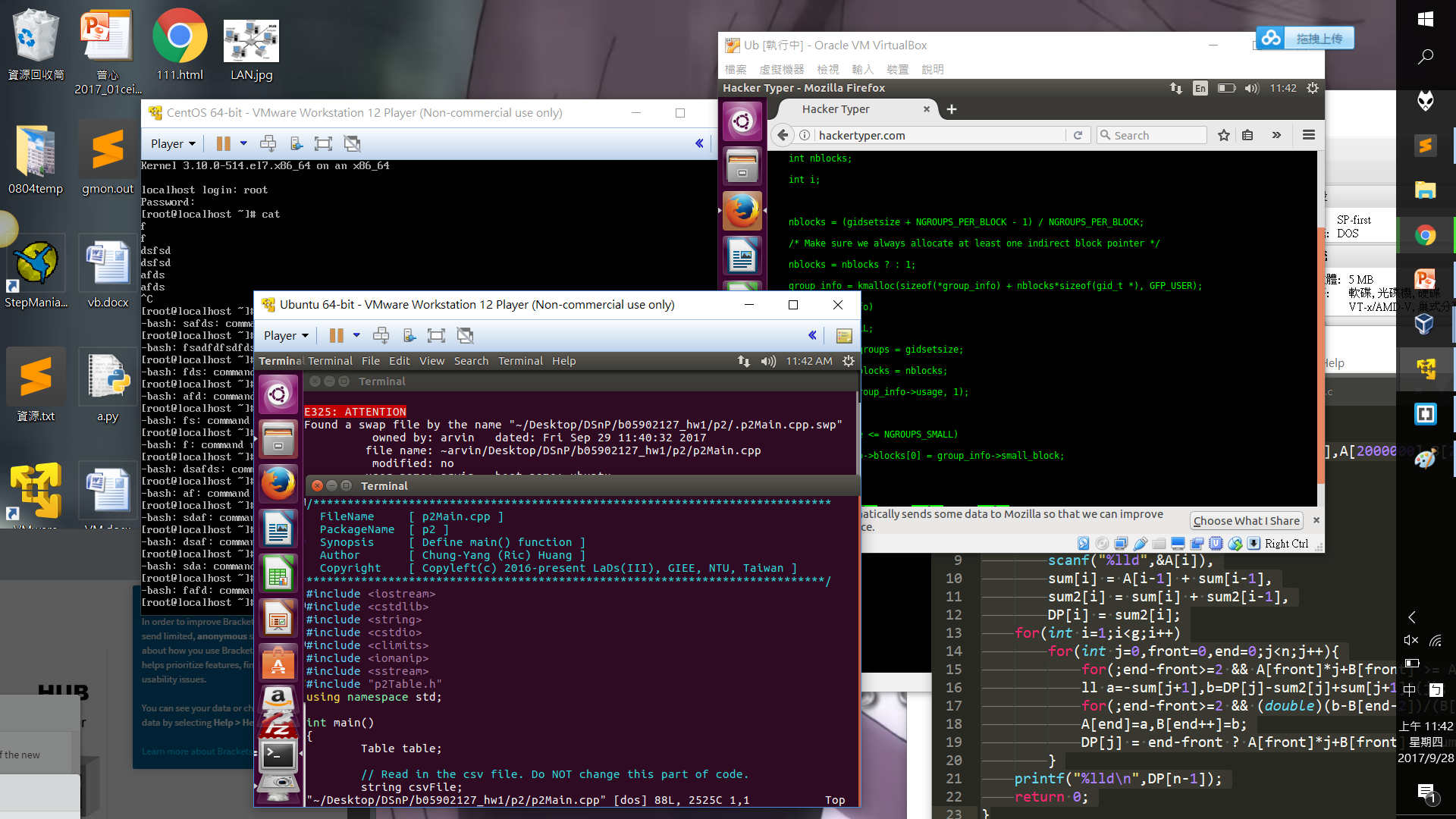Click the Choose What I Share button

coord(1246,521)
